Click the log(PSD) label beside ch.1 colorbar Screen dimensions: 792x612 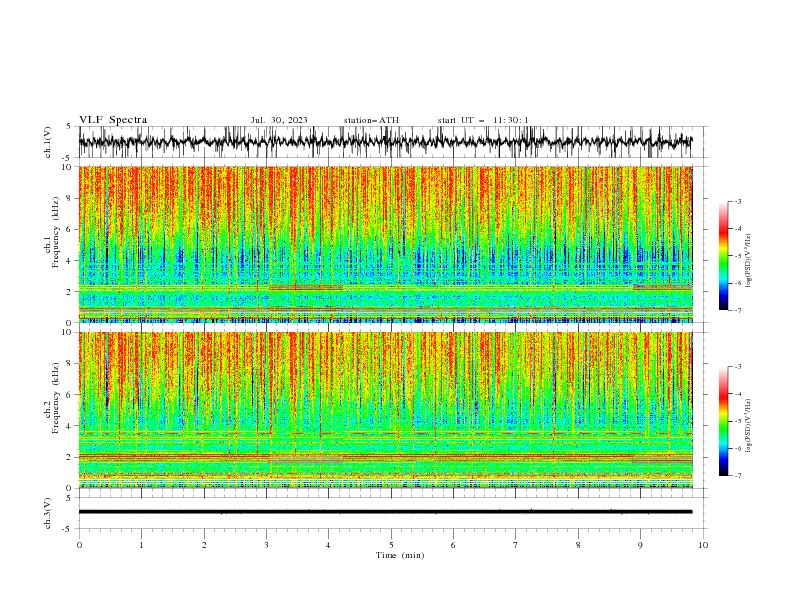click(748, 261)
